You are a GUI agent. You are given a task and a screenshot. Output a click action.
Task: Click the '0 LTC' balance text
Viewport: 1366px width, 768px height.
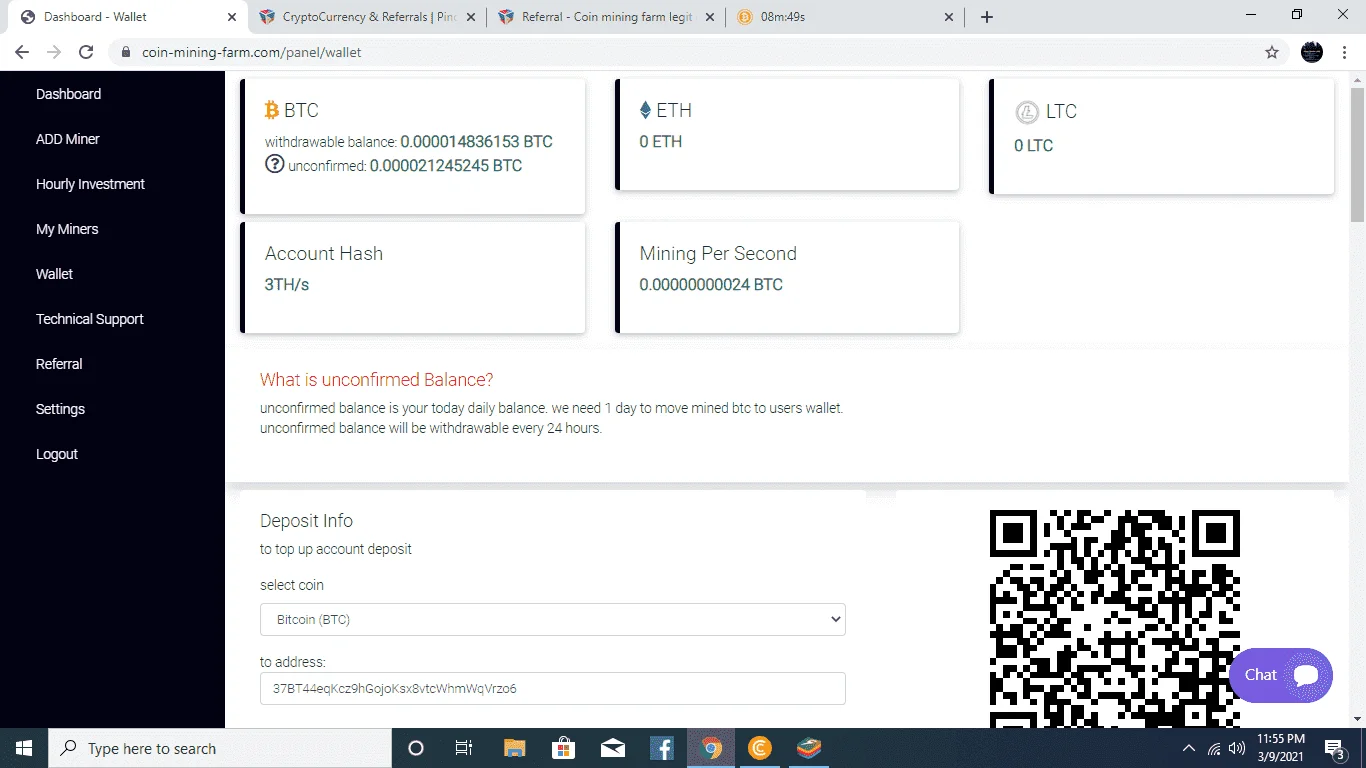point(1034,145)
